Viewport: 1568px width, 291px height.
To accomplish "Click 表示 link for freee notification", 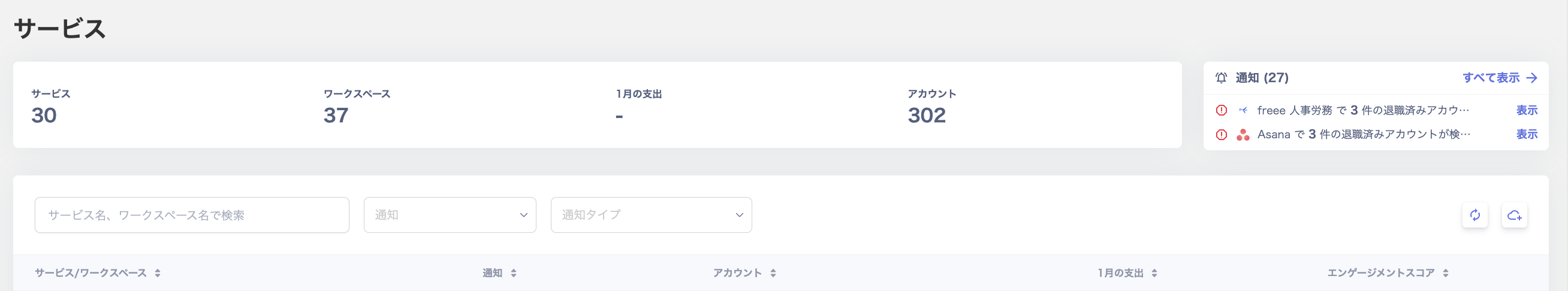I will [1527, 111].
